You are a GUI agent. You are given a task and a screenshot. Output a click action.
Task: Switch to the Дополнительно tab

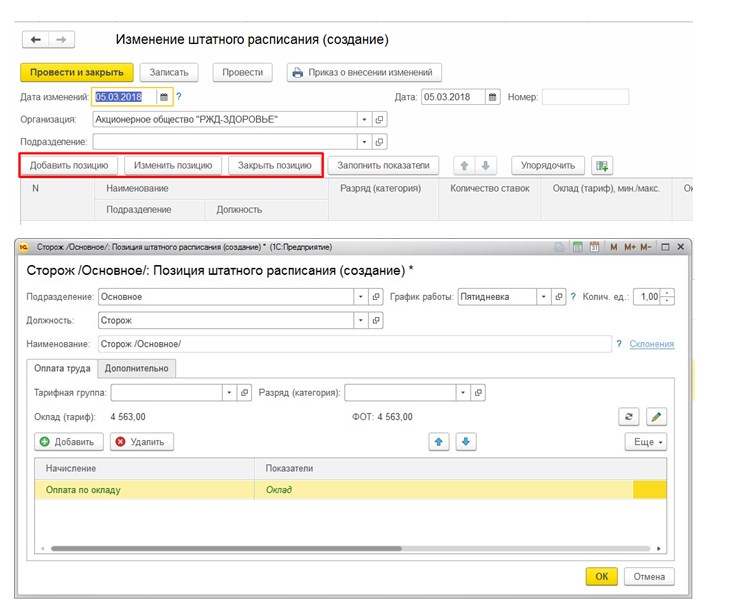[x=139, y=368]
